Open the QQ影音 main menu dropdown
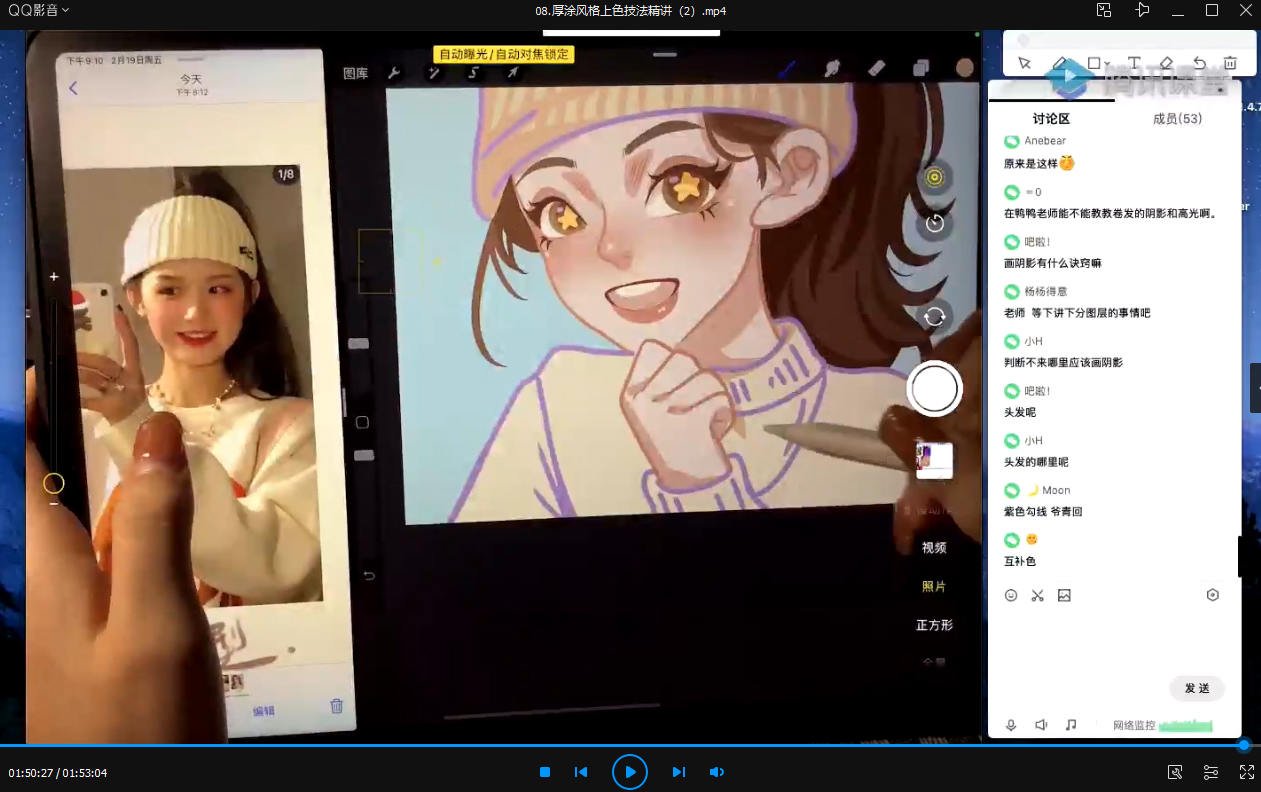Screen dimensions: 1261x792 point(39,10)
